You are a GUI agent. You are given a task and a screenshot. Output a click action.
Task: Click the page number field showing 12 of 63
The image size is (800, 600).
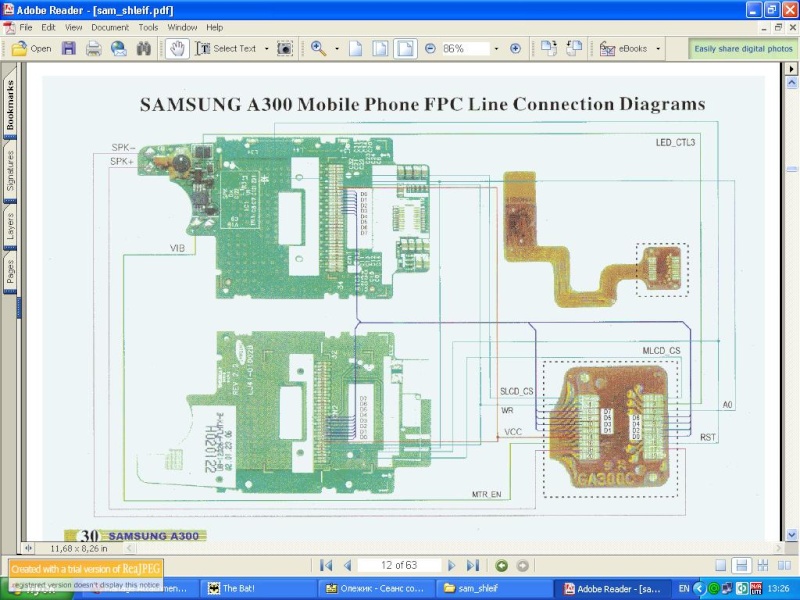(x=399, y=565)
